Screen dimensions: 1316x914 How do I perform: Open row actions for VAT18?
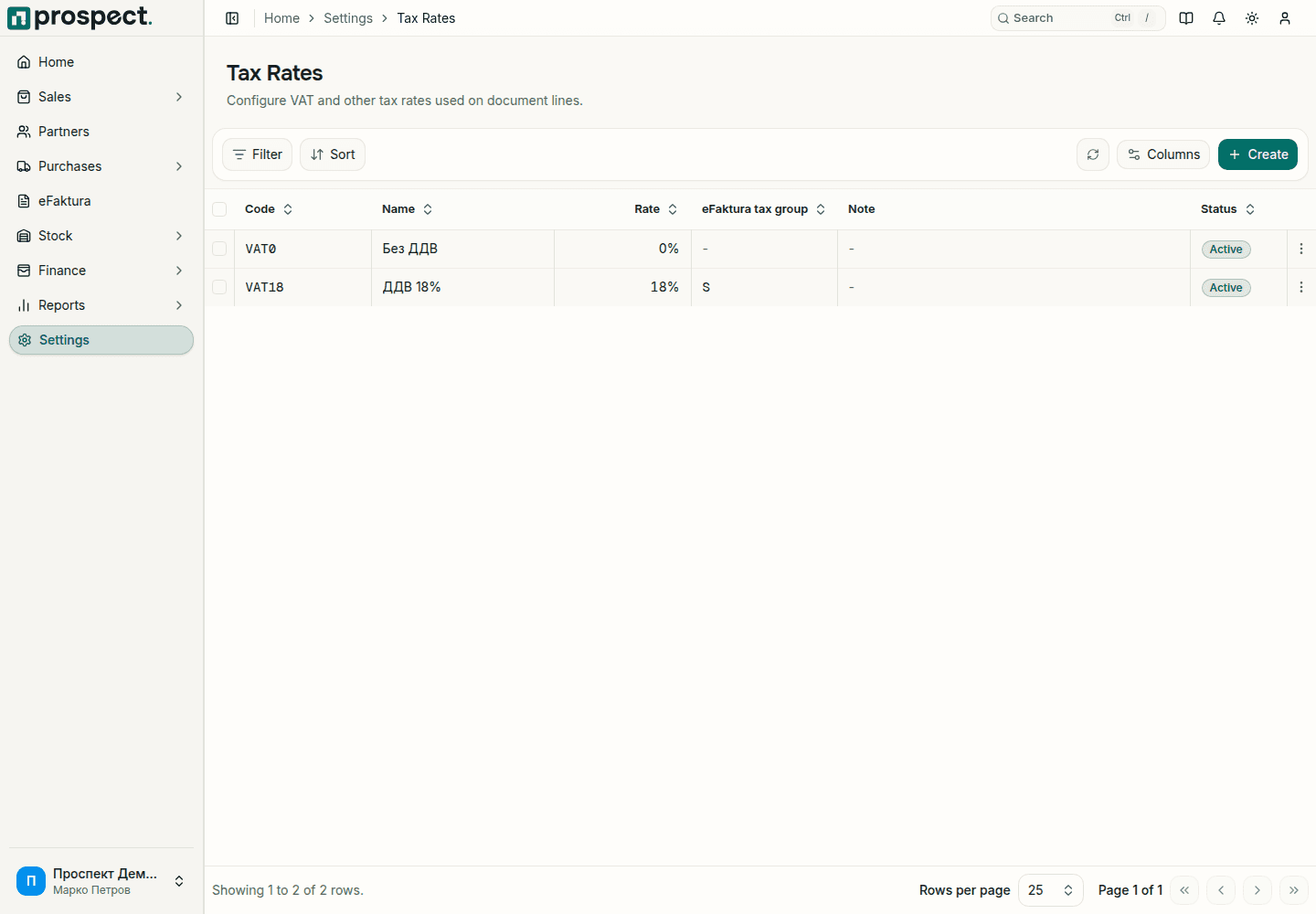tap(1301, 287)
